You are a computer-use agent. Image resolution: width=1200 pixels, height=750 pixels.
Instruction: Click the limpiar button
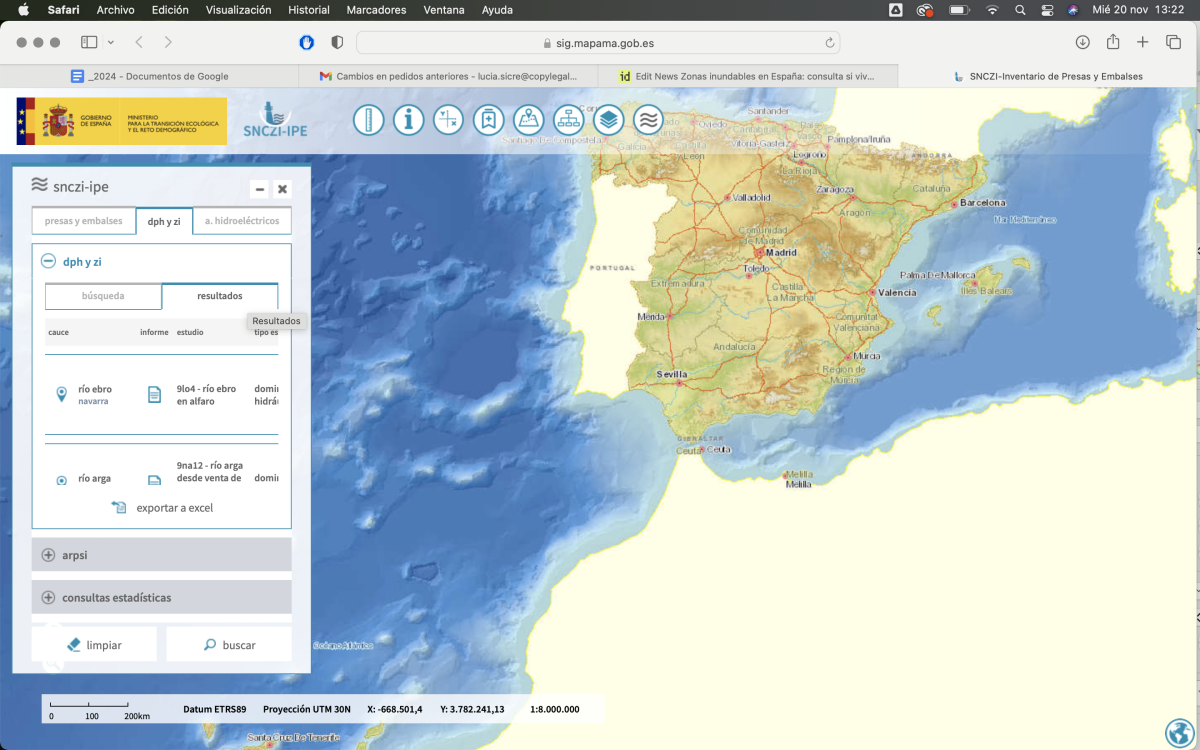click(x=94, y=645)
